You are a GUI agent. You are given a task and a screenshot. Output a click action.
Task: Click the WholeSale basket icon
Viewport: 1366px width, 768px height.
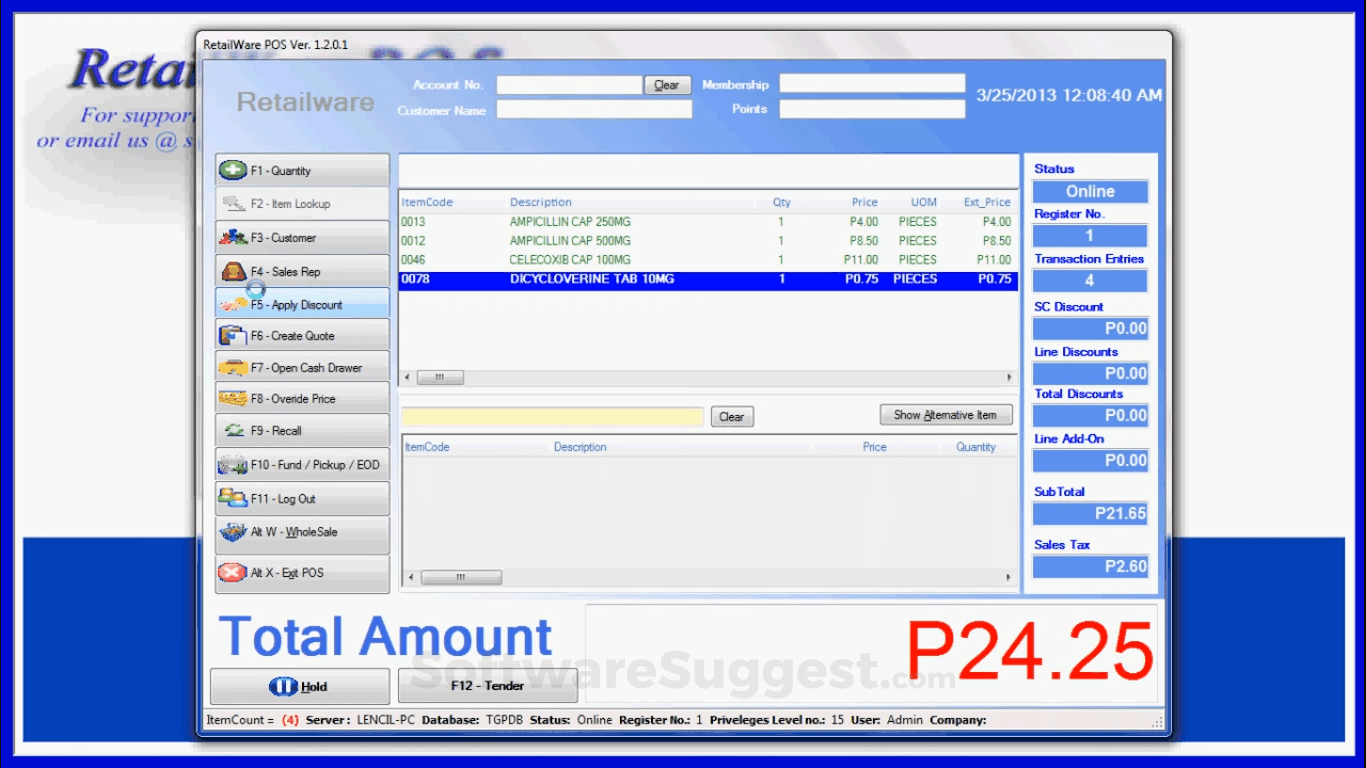pos(233,532)
